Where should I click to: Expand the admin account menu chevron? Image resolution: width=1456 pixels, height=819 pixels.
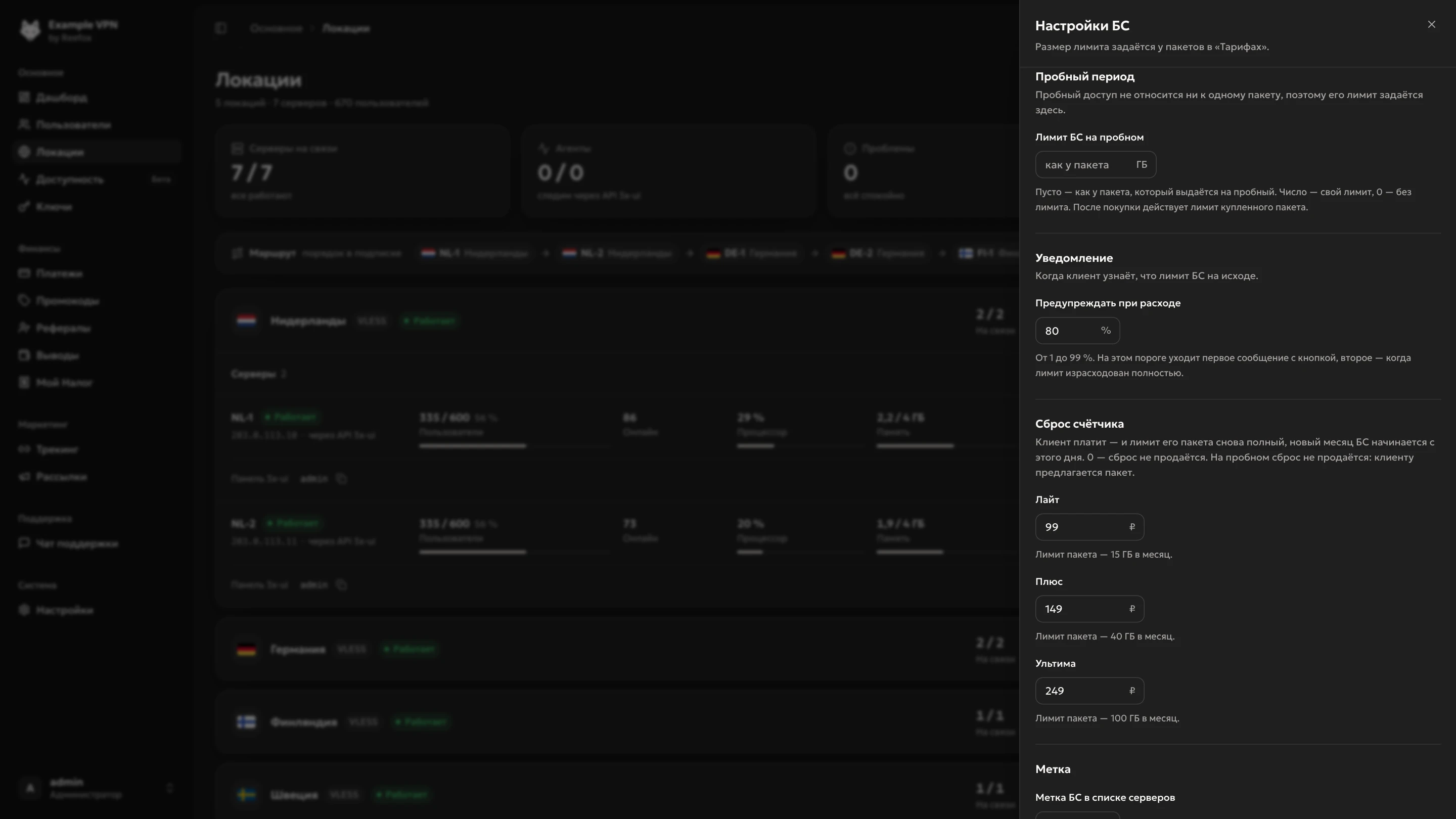tap(169, 788)
